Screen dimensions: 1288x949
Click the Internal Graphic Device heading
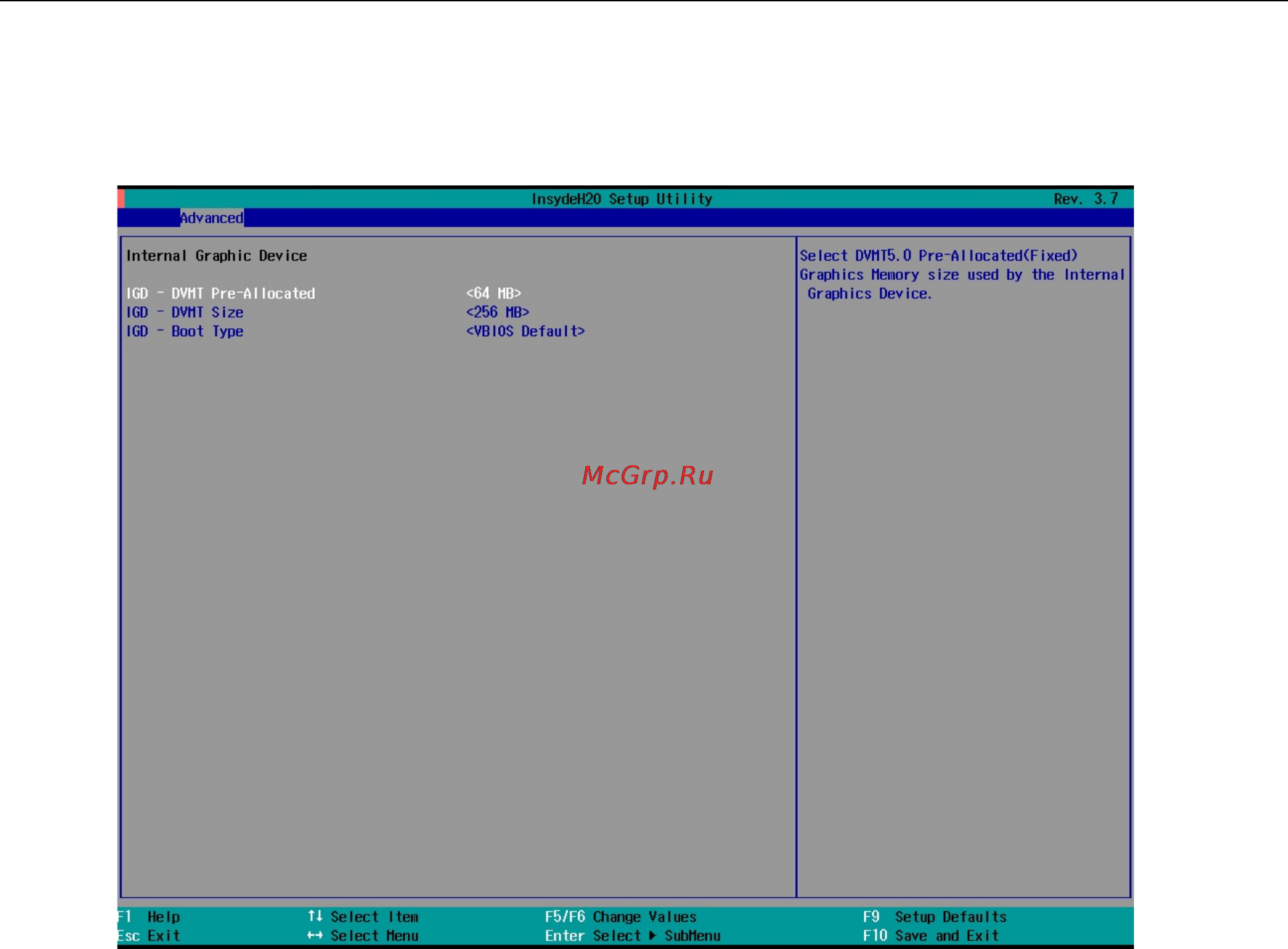pos(217,256)
